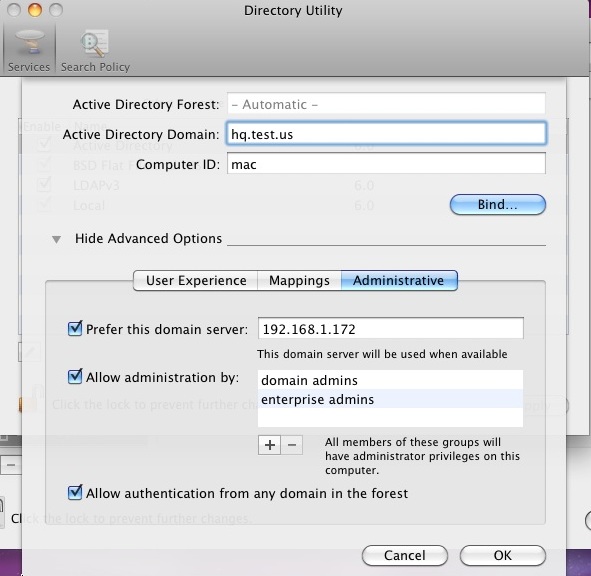Open the Services toolbar icon
Screen dimensions: 591x576
pos(29,50)
